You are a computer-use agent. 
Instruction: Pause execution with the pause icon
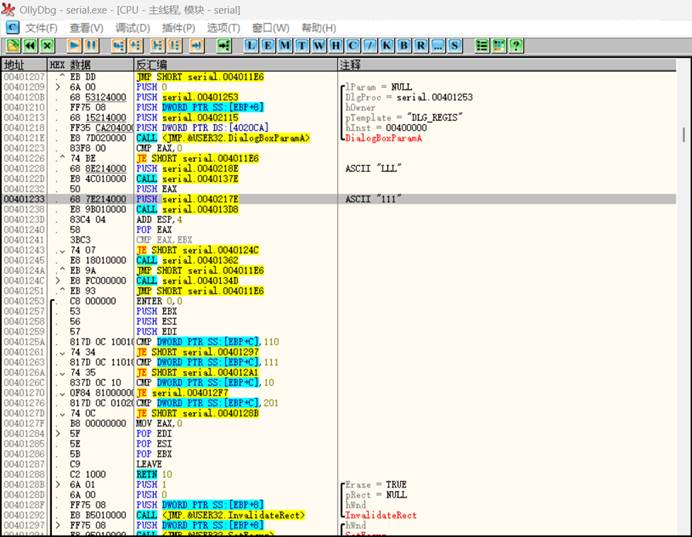click(91, 46)
